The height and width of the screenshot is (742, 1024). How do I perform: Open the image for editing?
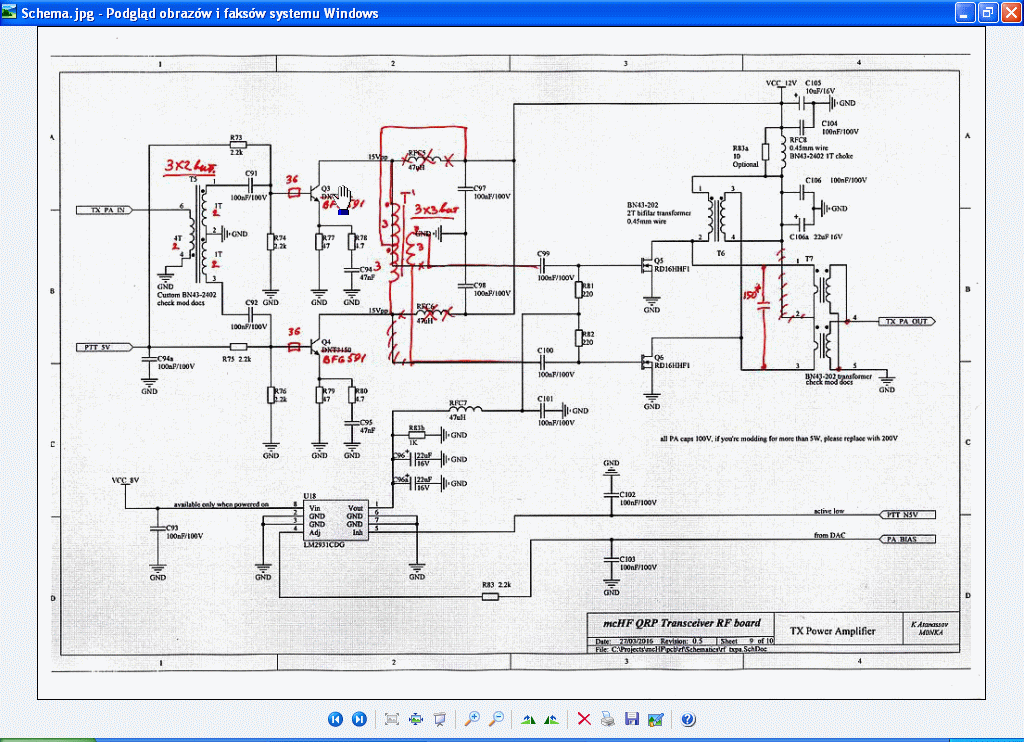[x=655, y=719]
